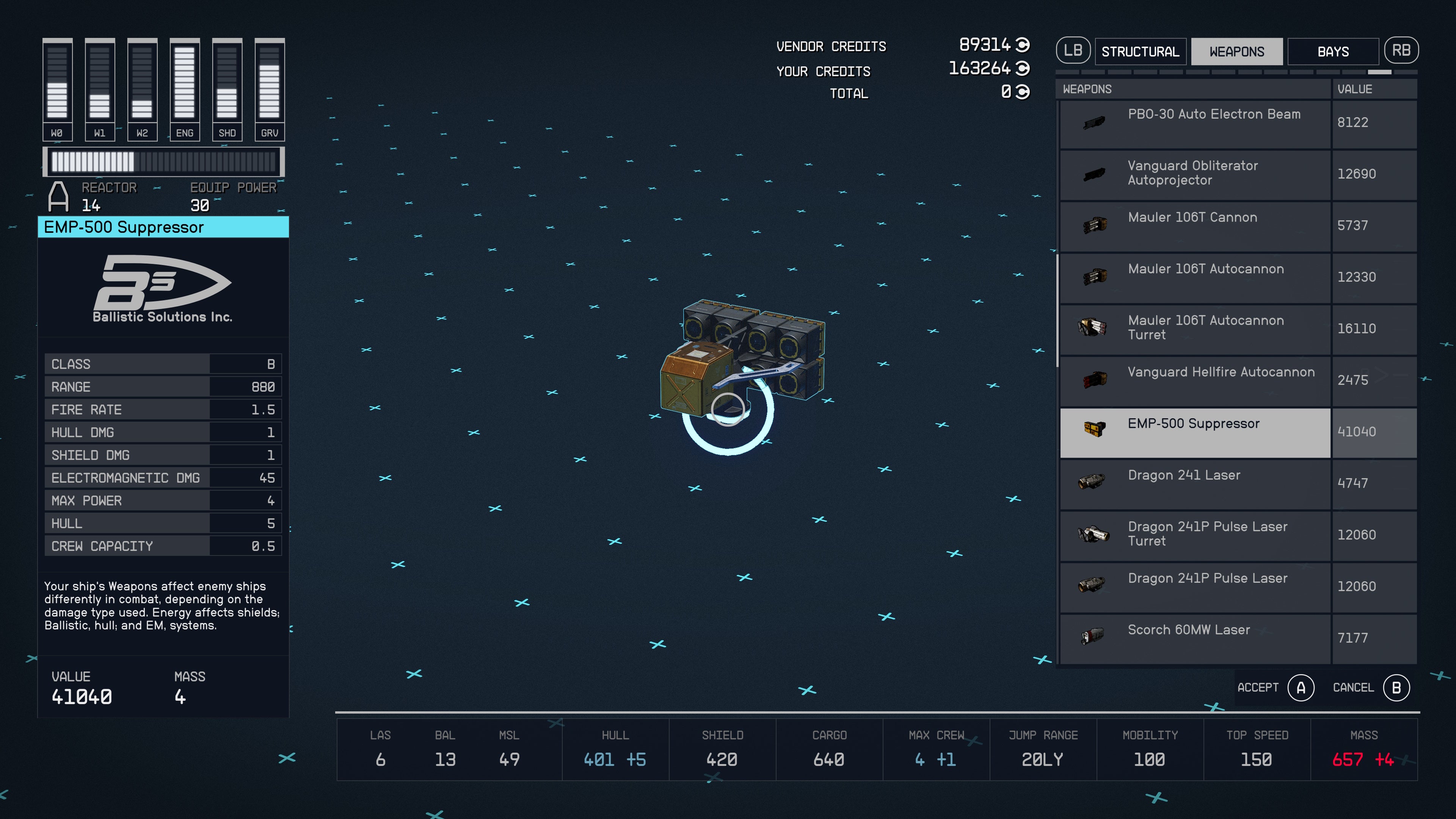Viewport: 1456px width, 819px height.
Task: Click the Mauler 106T Autocannon Turret icon
Action: (1092, 327)
